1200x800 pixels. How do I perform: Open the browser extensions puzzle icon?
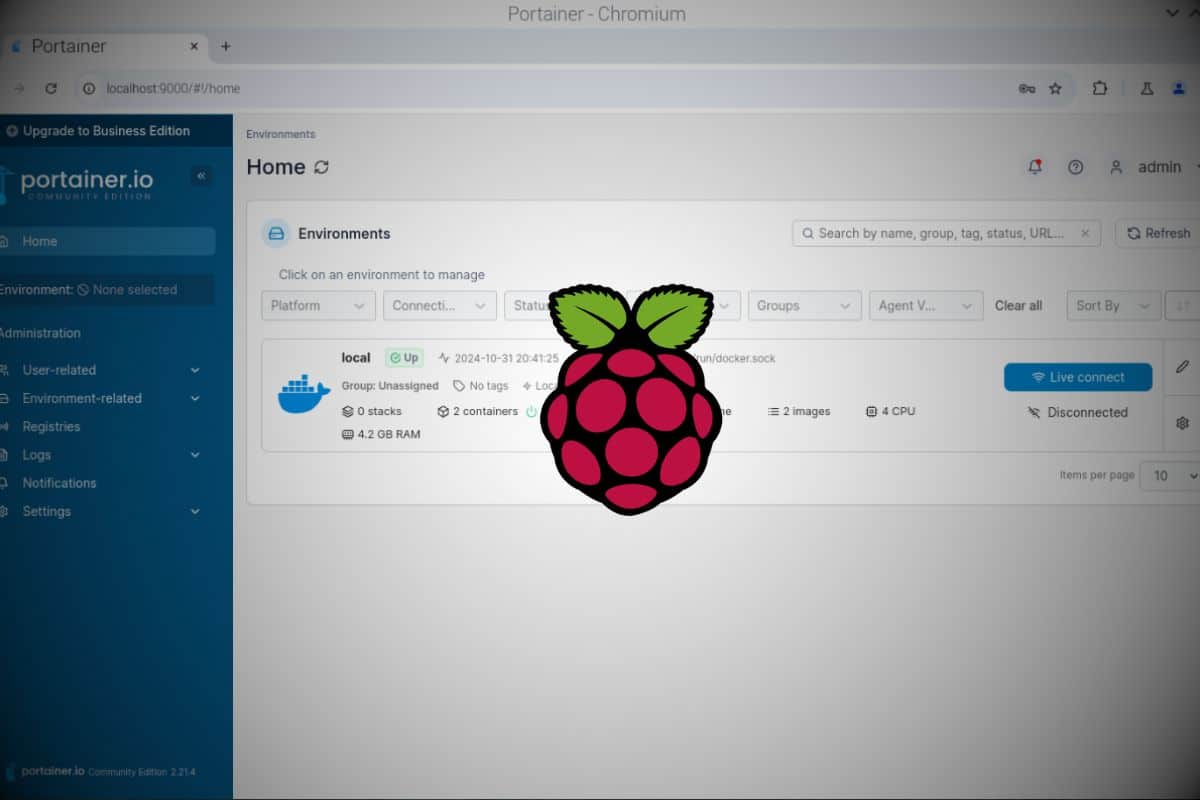(x=1100, y=88)
